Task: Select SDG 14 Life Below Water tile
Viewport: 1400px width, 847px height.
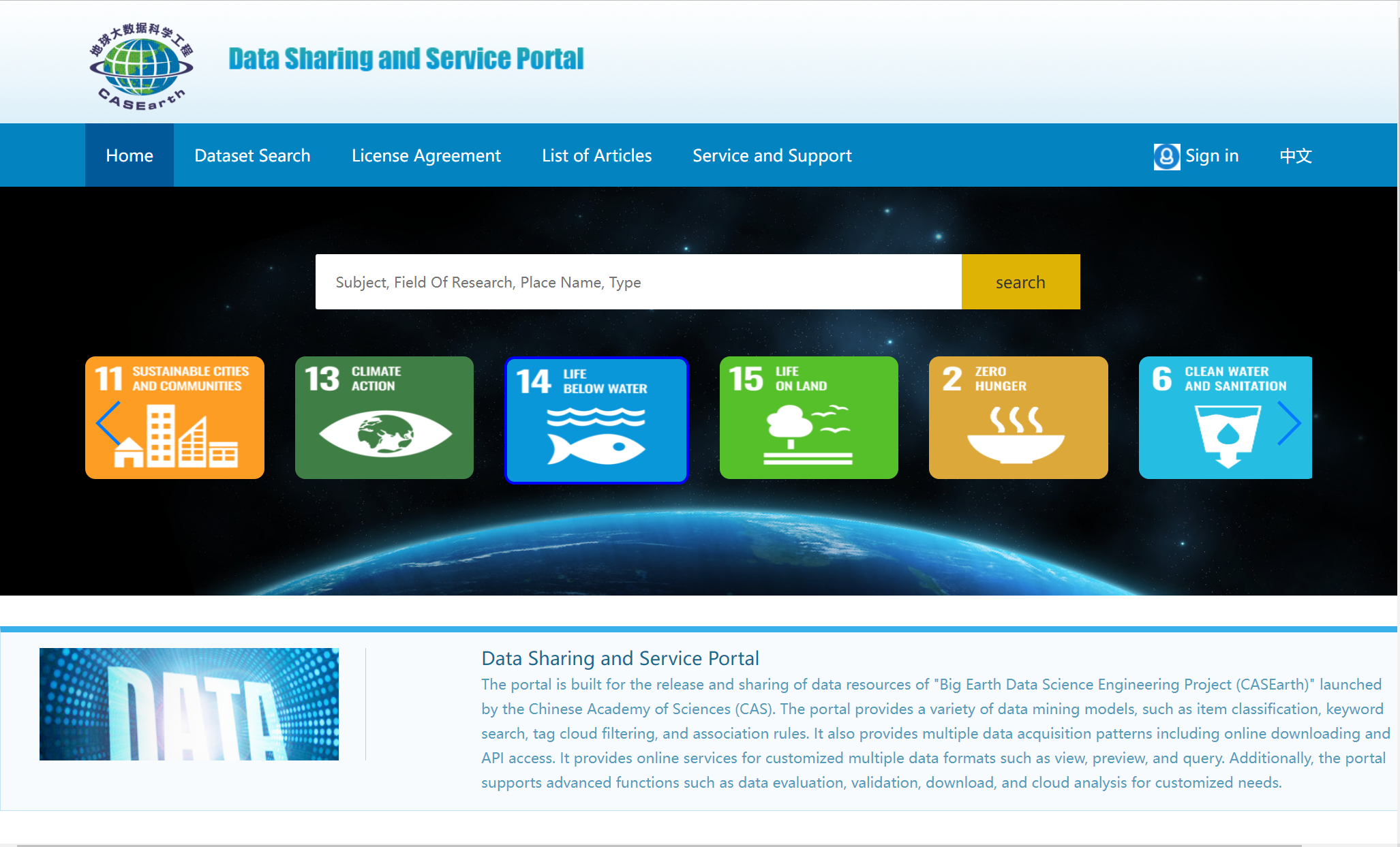Action: point(596,420)
